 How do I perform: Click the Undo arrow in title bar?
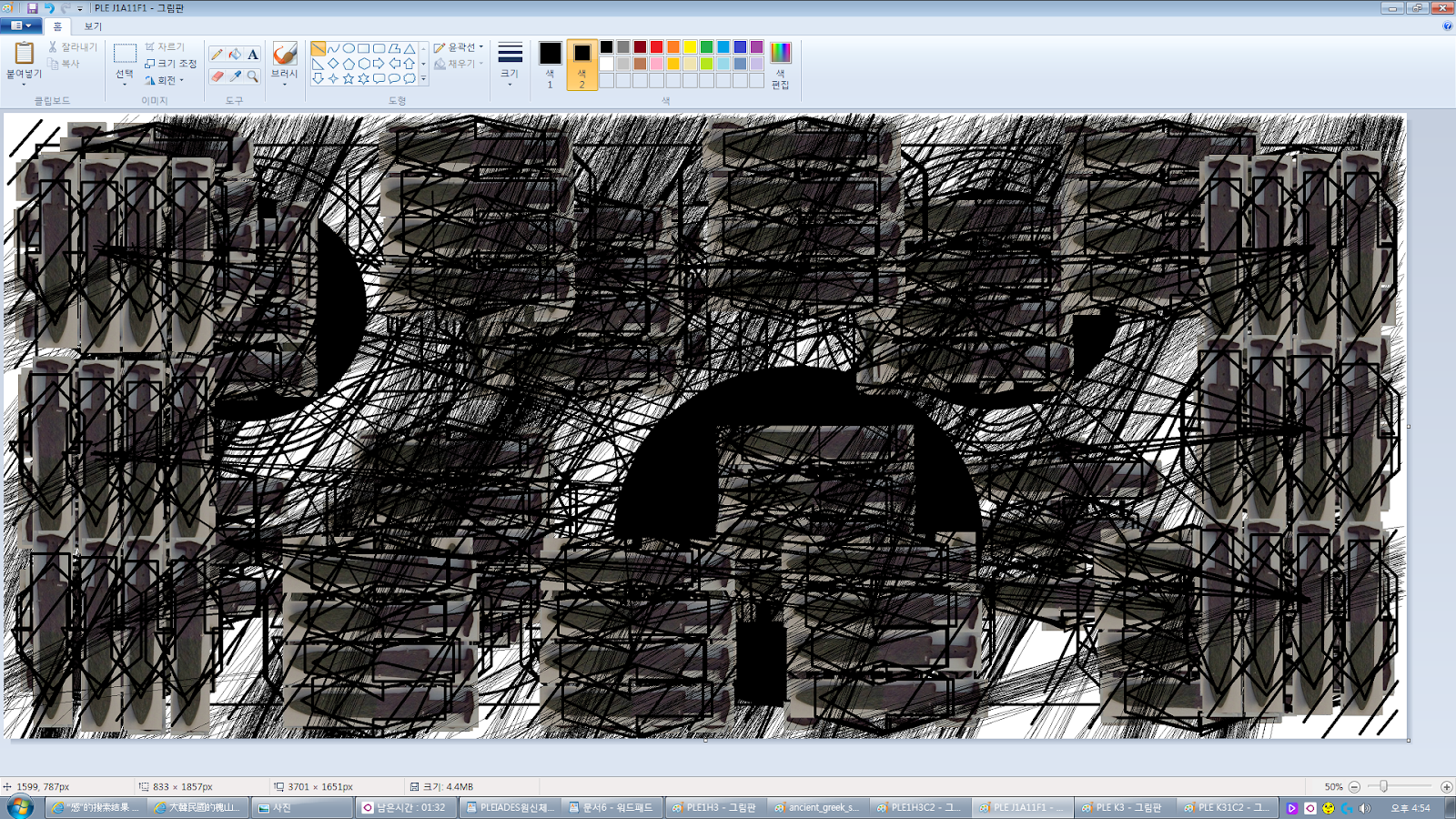point(49,8)
